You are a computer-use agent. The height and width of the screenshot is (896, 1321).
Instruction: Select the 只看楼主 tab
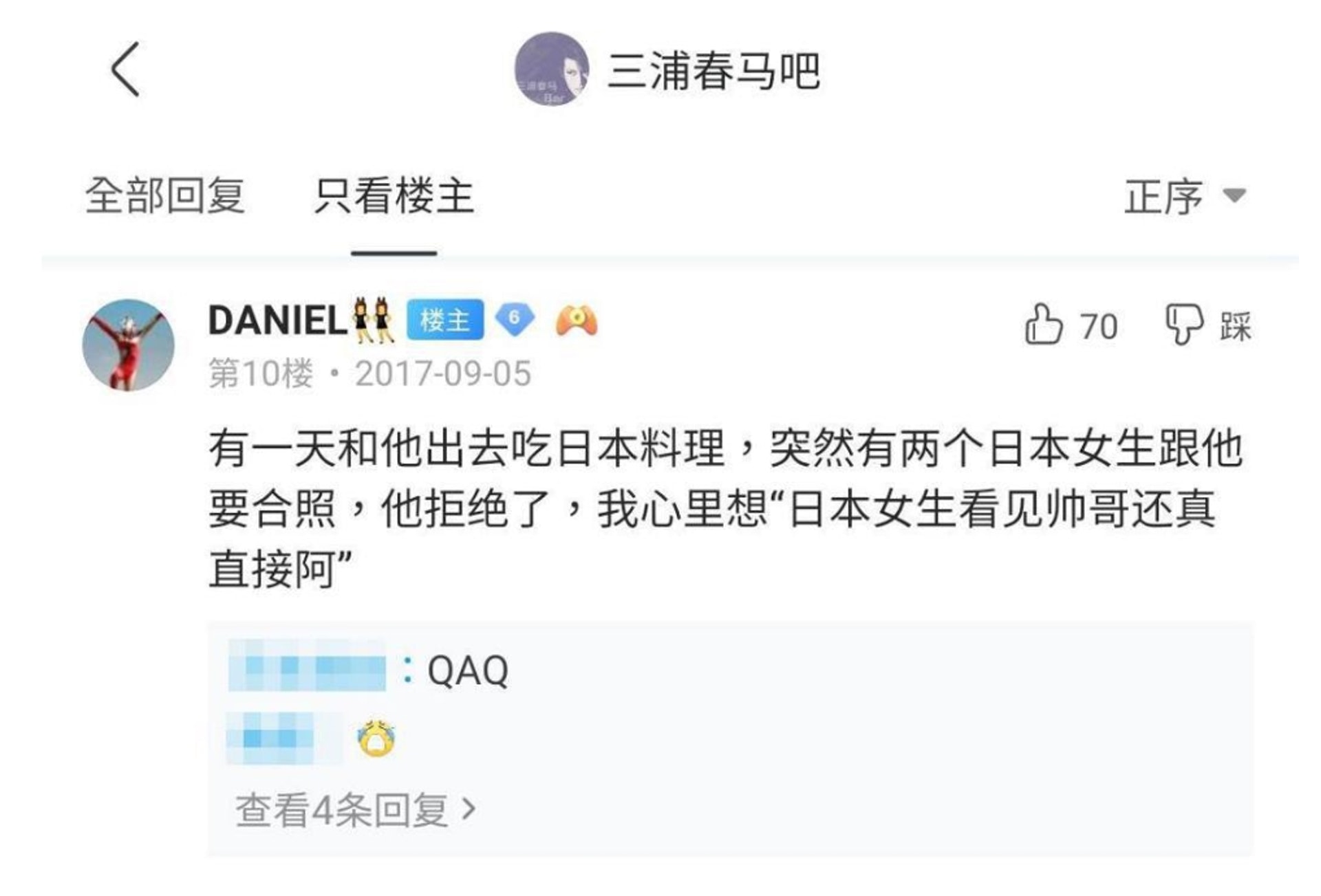pyautogui.click(x=394, y=196)
